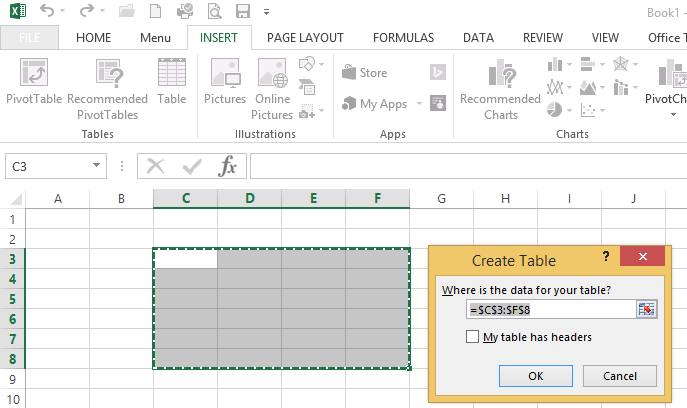Click the collapse dialog range selector icon
The height and width of the screenshot is (408, 687).
647,309
